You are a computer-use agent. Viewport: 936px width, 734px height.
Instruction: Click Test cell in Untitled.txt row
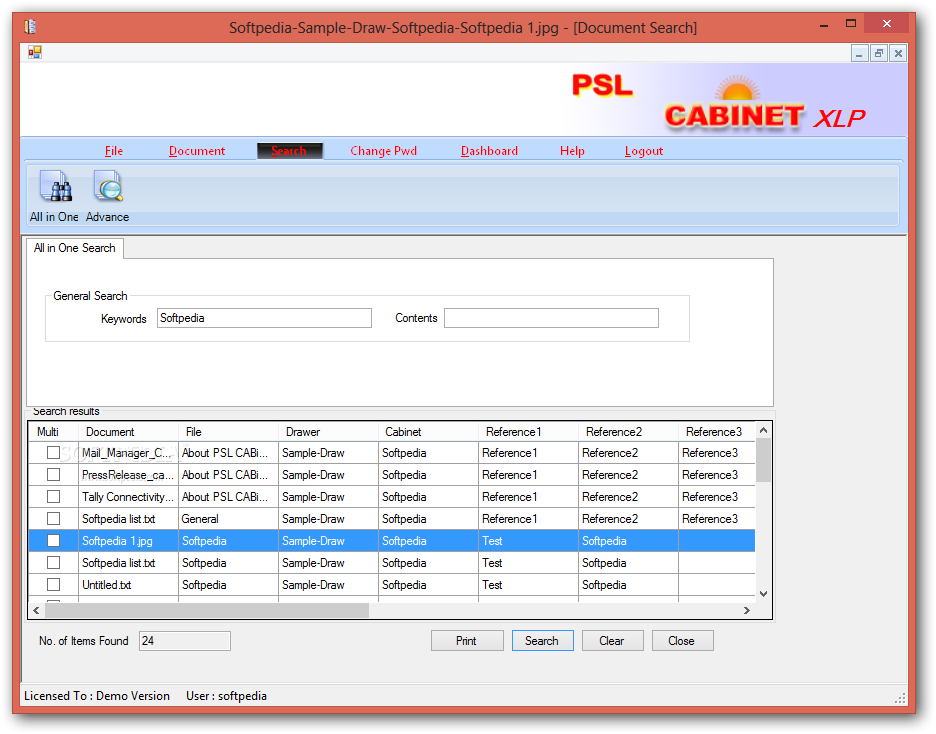click(x=528, y=585)
